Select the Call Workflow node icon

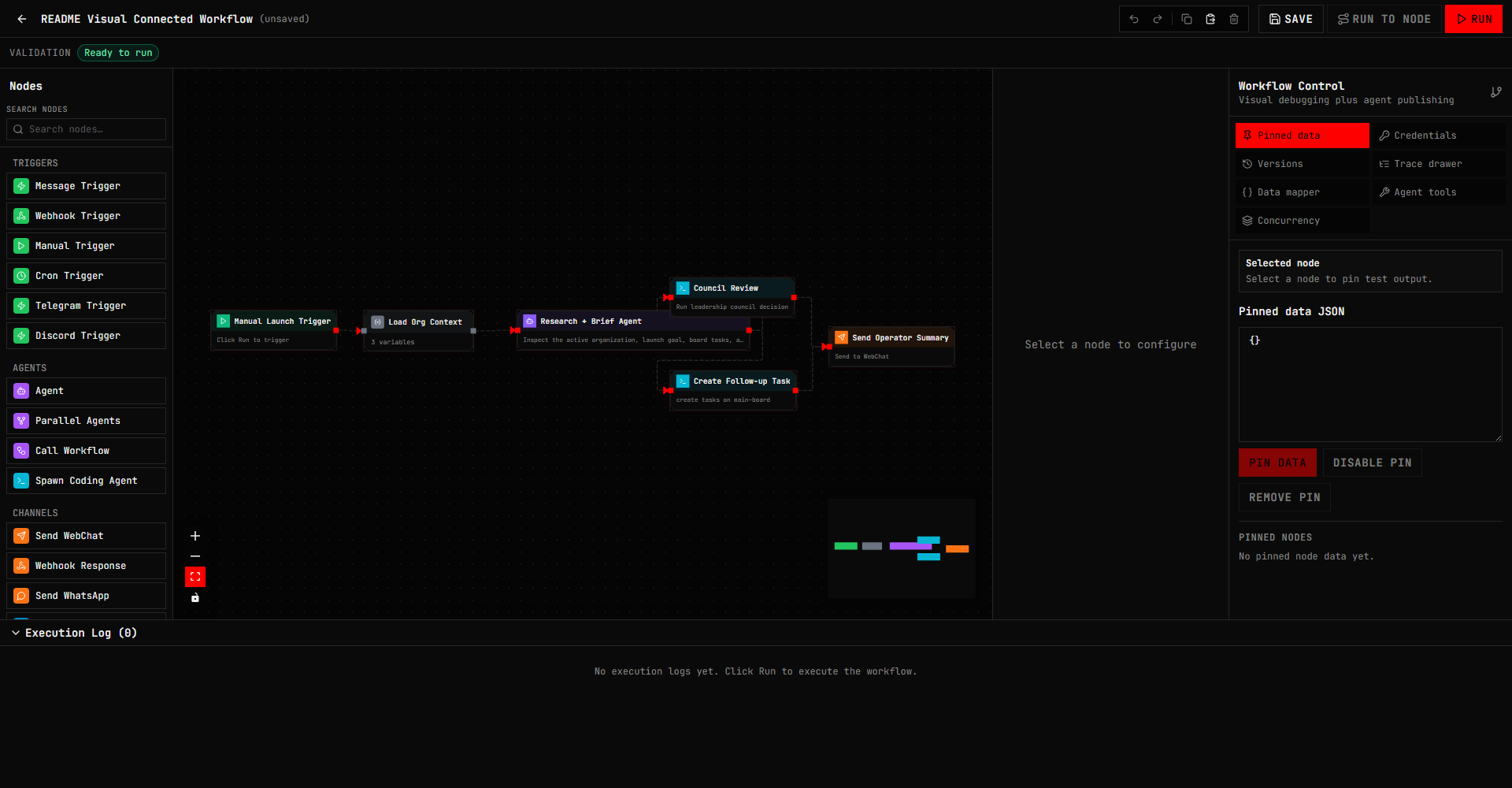(21, 451)
